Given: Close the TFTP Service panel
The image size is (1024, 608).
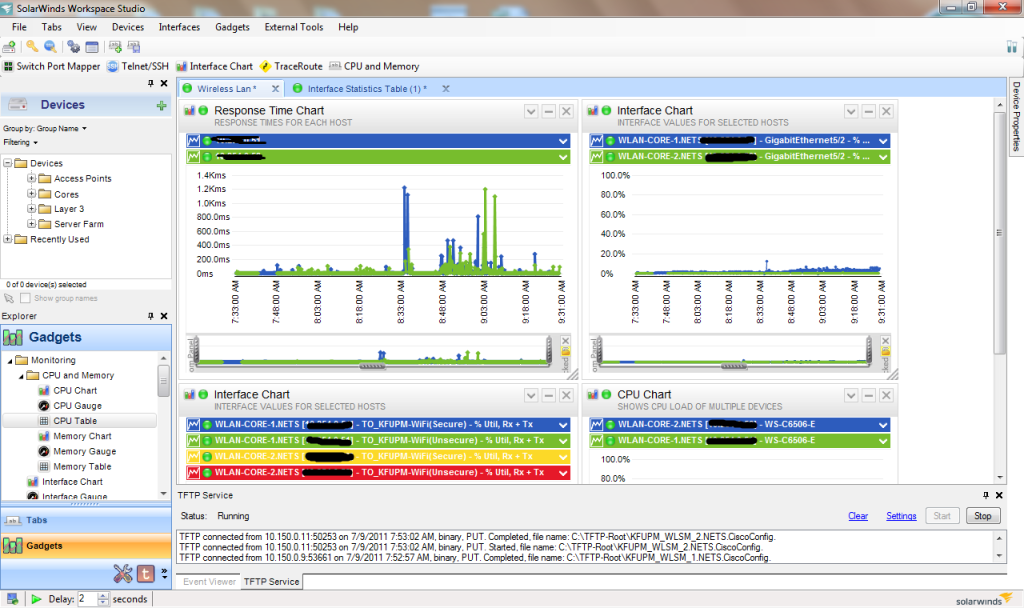Looking at the screenshot, I should point(999,495).
